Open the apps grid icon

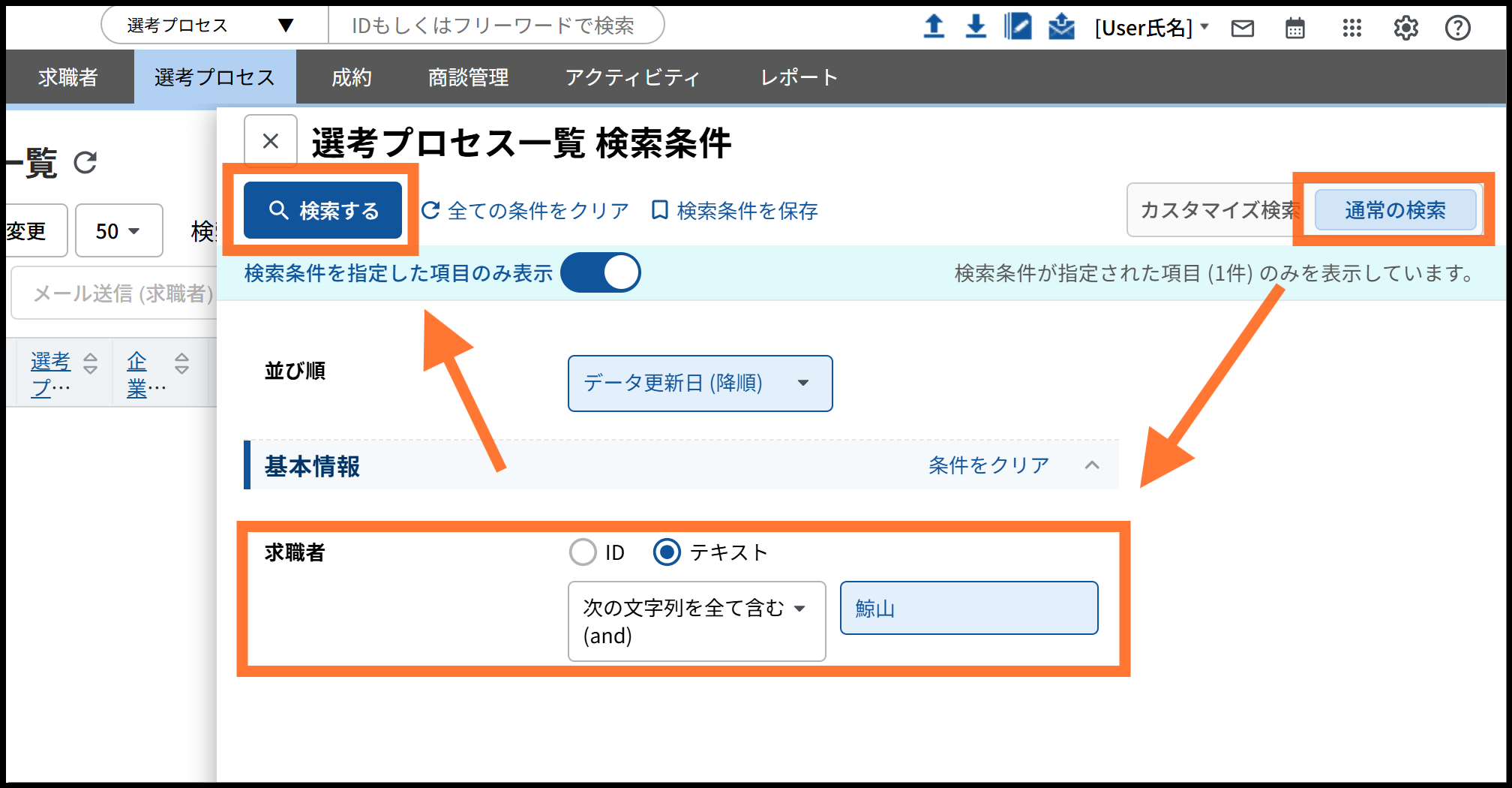click(1351, 29)
